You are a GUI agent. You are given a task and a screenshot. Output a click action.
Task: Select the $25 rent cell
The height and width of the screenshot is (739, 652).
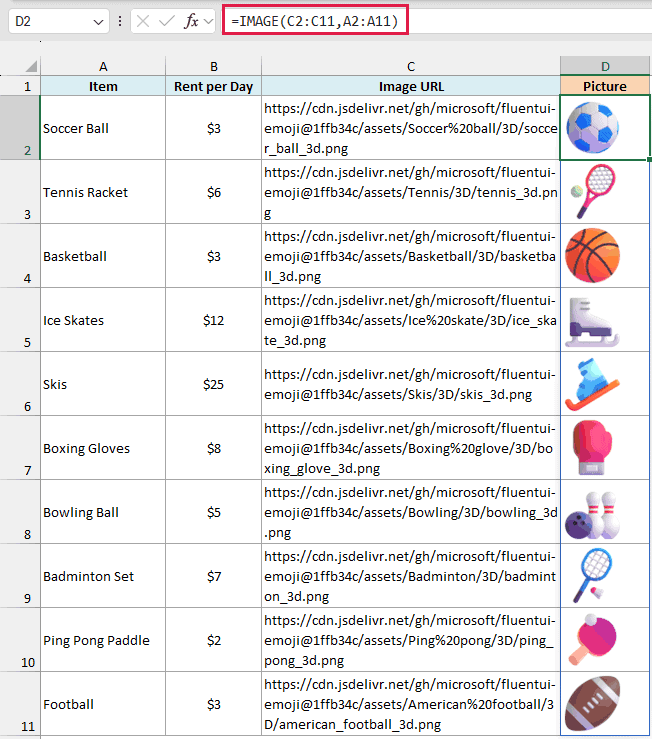tap(214, 384)
